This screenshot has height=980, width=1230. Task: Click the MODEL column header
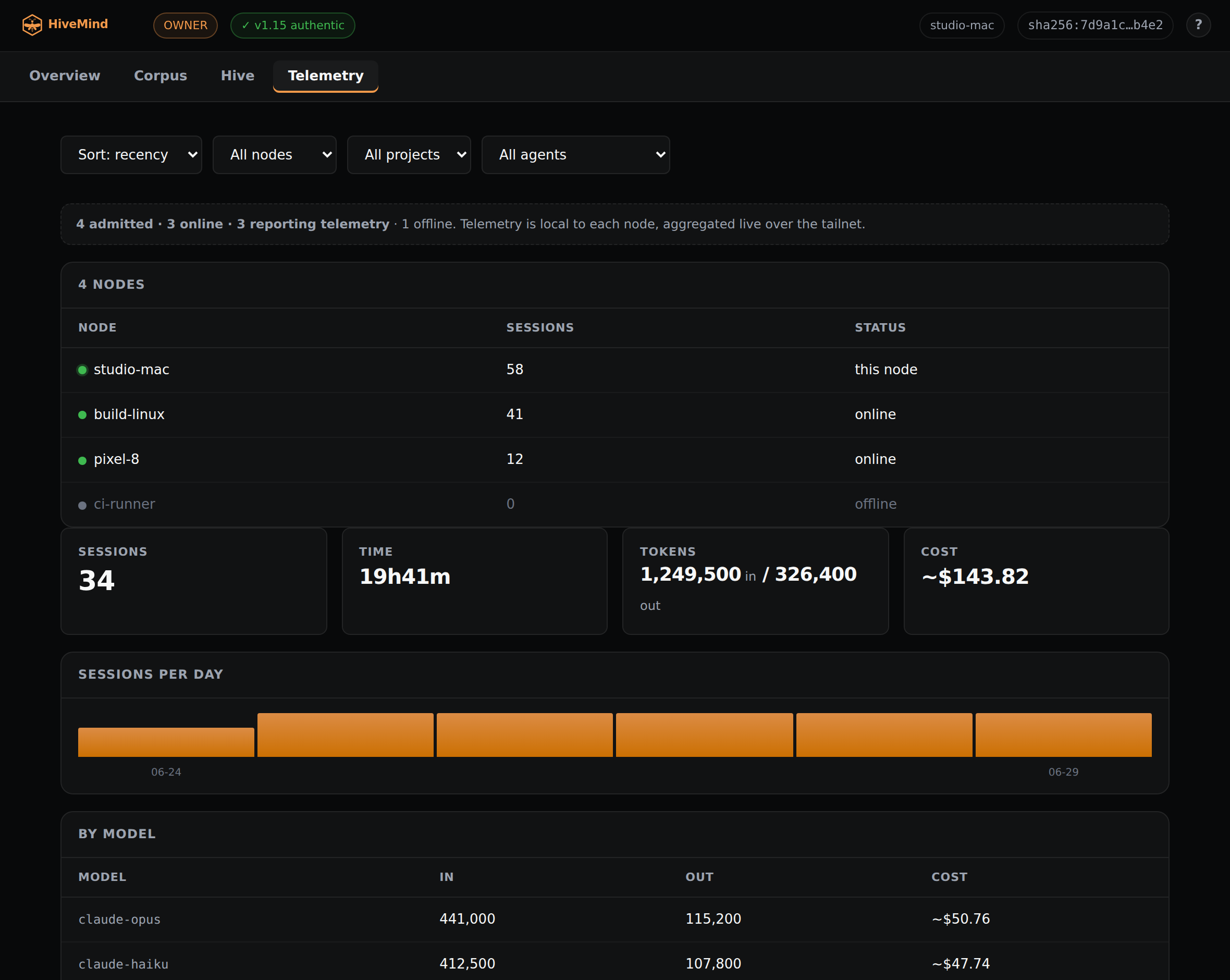tap(102, 877)
